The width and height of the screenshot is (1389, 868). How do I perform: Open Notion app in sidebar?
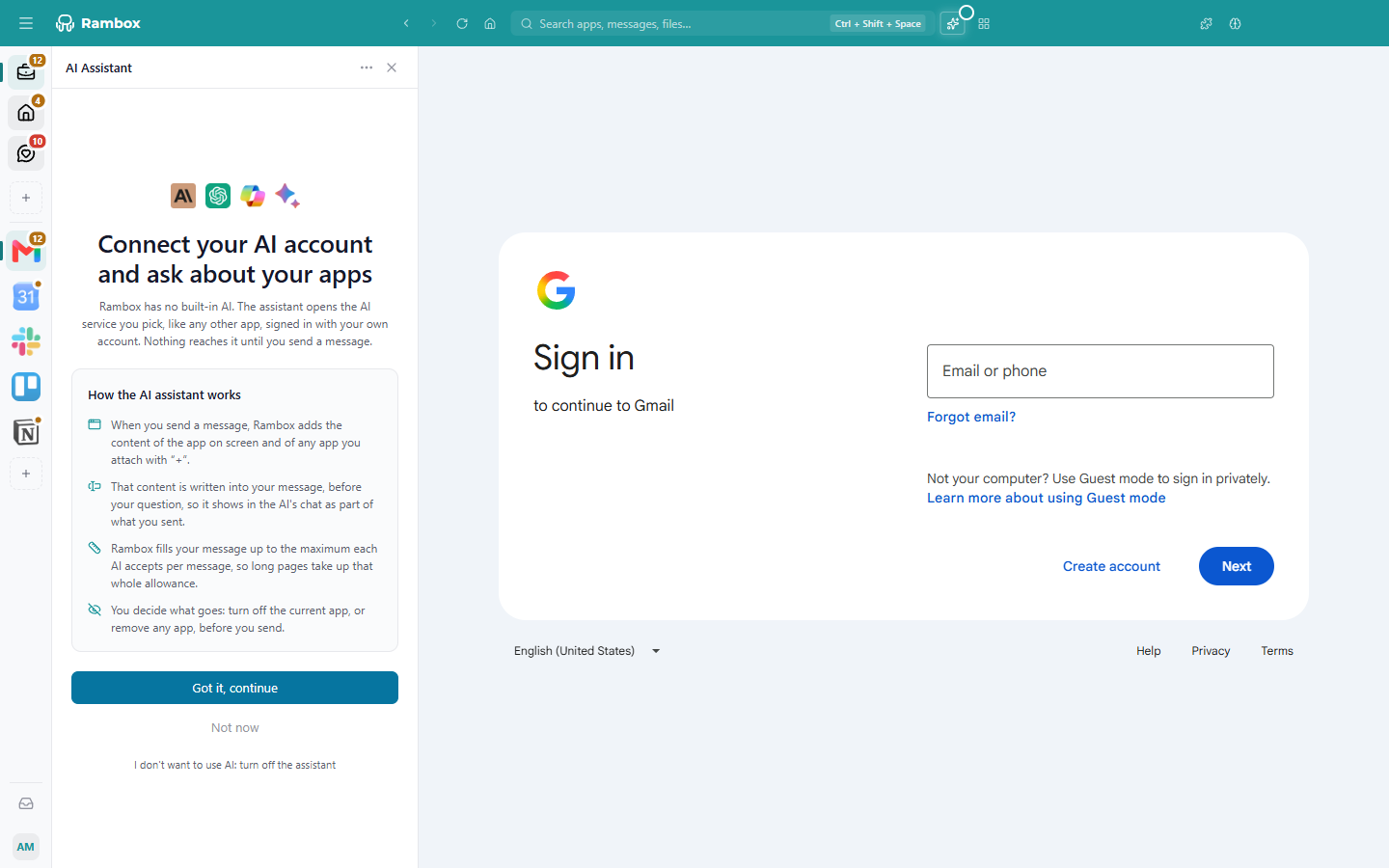(x=26, y=432)
